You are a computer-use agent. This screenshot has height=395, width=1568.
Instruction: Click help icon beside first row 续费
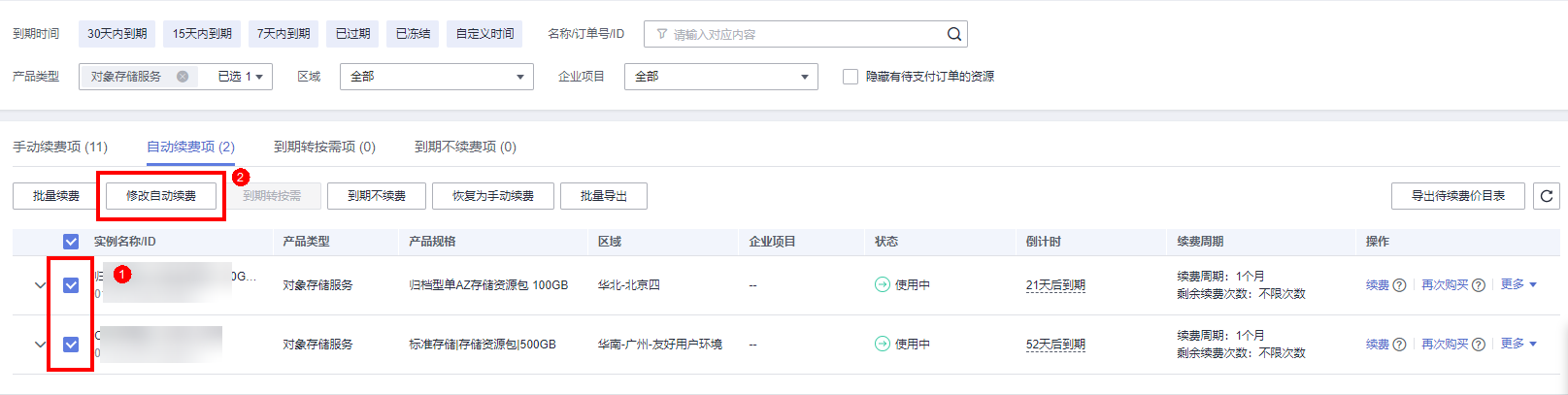tap(1399, 285)
